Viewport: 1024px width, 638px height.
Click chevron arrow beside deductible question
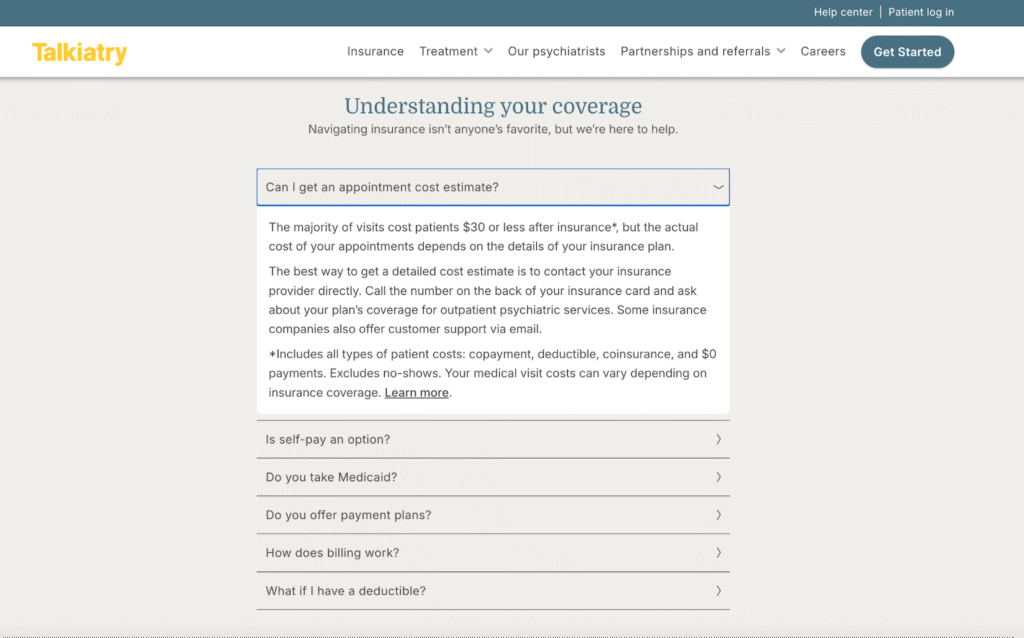tap(718, 591)
